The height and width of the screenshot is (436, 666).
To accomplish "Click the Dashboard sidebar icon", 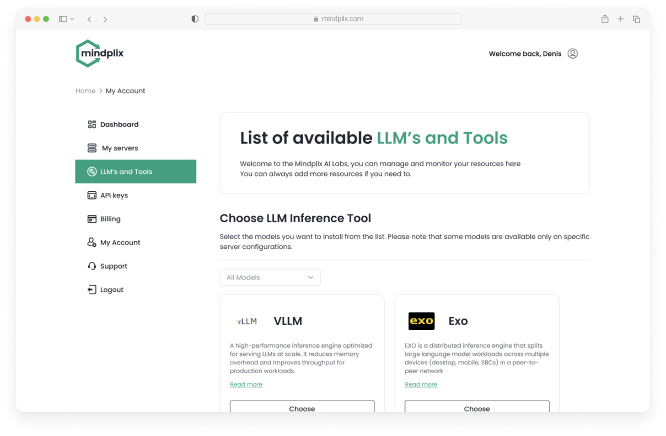I will pos(92,124).
